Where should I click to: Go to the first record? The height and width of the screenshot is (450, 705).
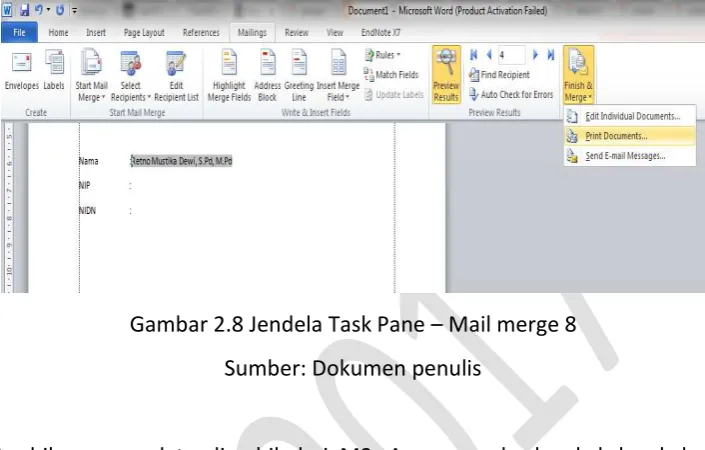pyautogui.click(x=474, y=55)
